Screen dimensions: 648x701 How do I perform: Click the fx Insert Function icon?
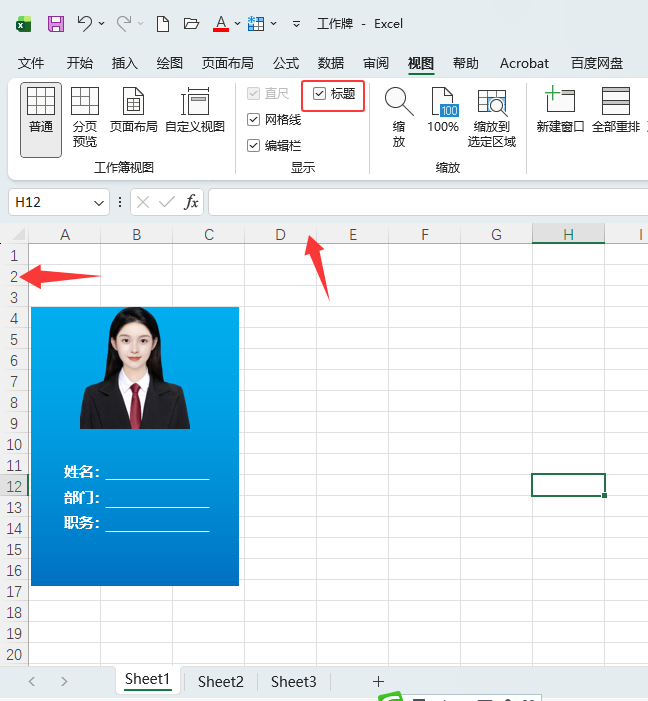(x=191, y=202)
